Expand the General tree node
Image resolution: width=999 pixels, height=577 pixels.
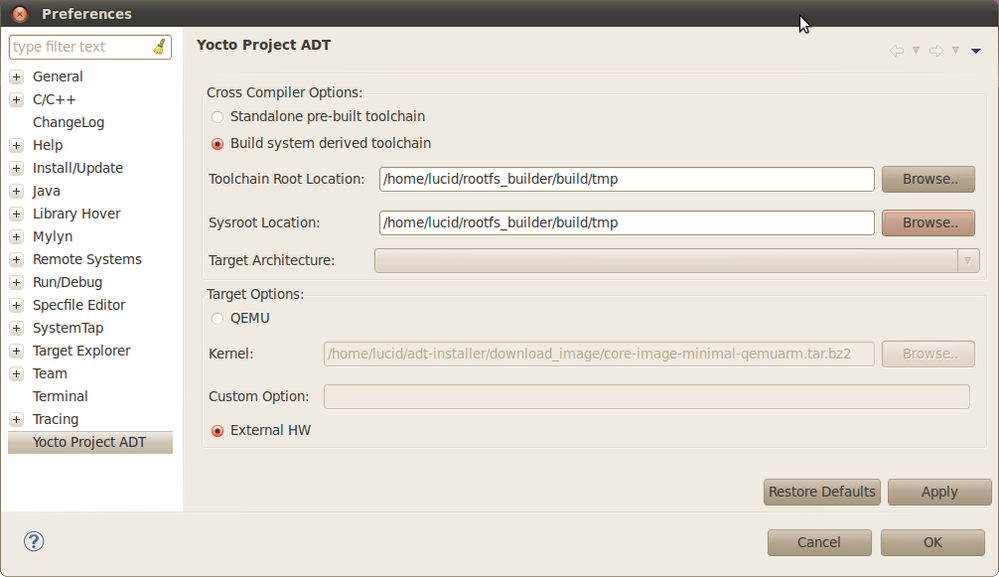[17, 77]
